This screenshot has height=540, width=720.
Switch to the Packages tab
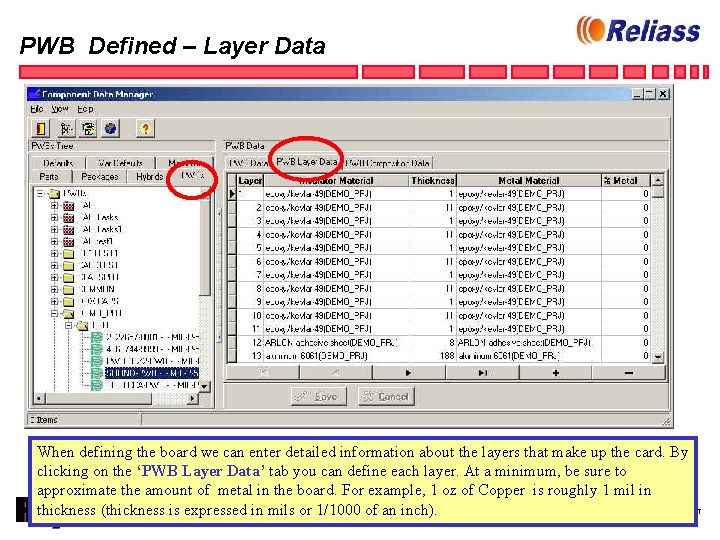(100, 176)
